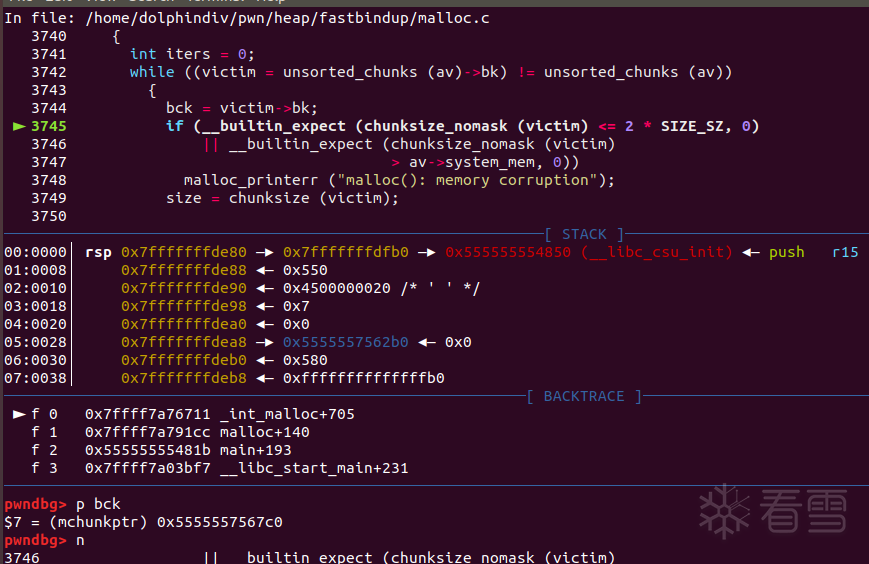869x564 pixels.
Task: Click the rsp register label
Action: pyautogui.click(x=99, y=252)
